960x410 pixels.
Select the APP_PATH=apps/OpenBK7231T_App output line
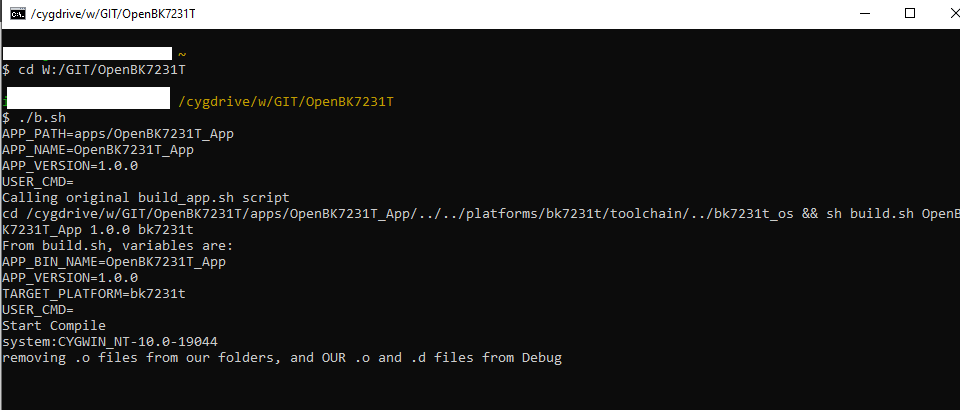[118, 133]
